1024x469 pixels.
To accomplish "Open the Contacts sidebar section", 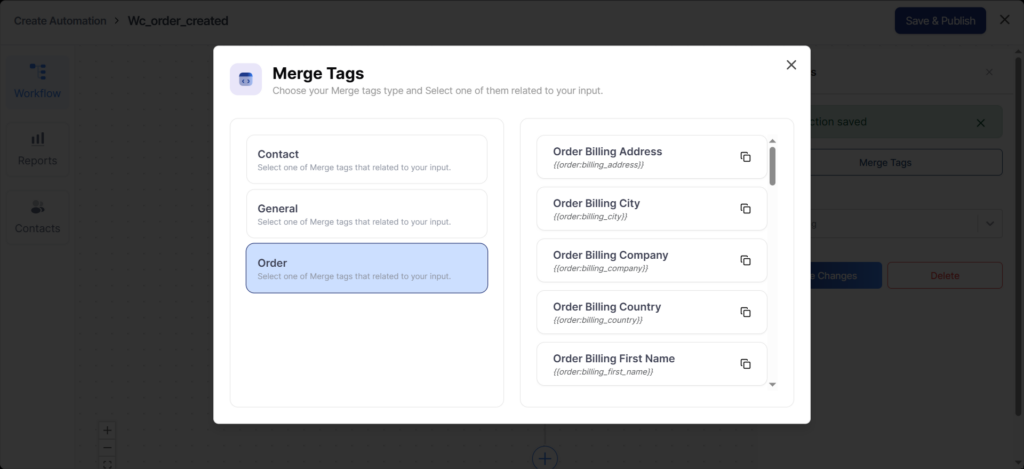I will coord(37,216).
